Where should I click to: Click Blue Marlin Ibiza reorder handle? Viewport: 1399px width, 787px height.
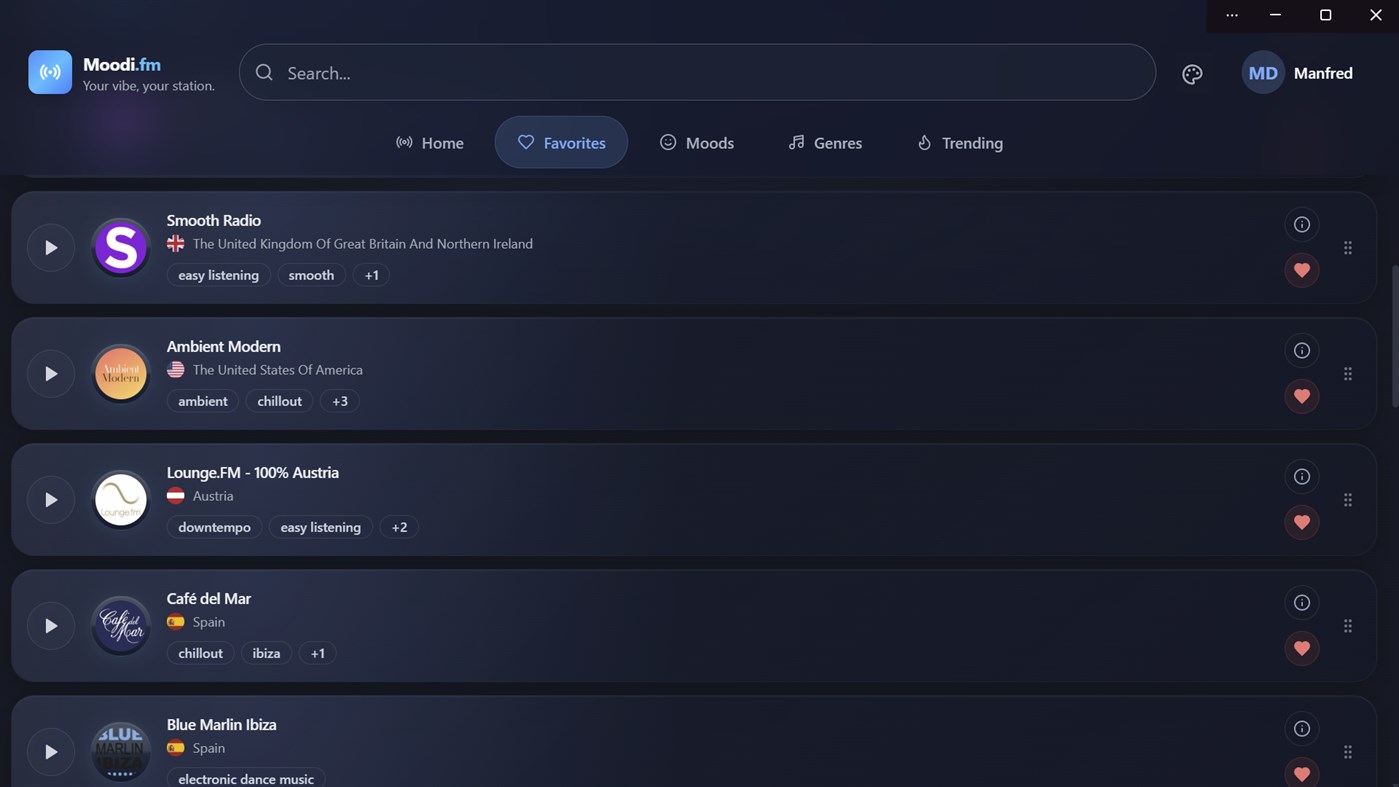pos(1348,752)
